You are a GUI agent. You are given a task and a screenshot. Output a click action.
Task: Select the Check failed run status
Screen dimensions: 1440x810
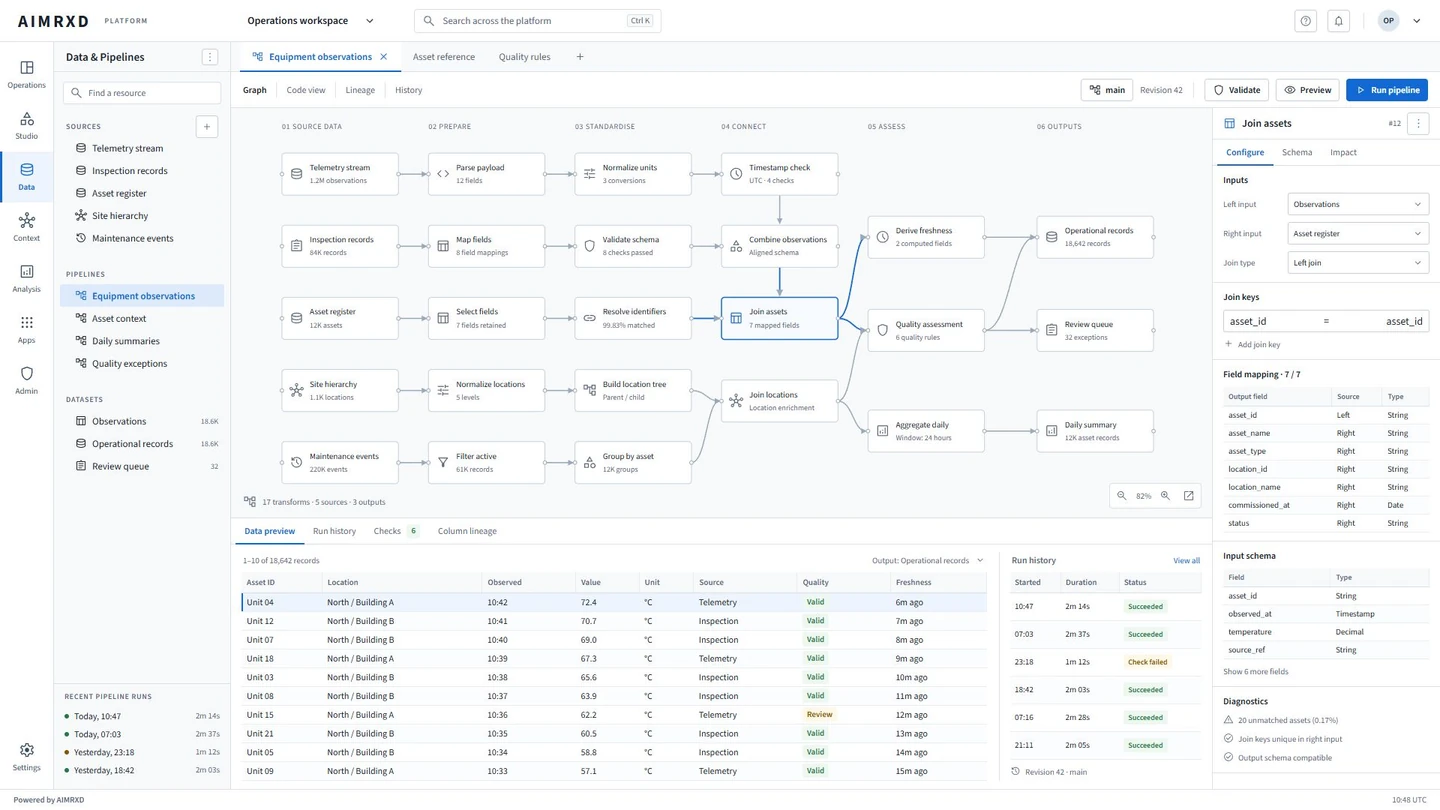click(1147, 662)
